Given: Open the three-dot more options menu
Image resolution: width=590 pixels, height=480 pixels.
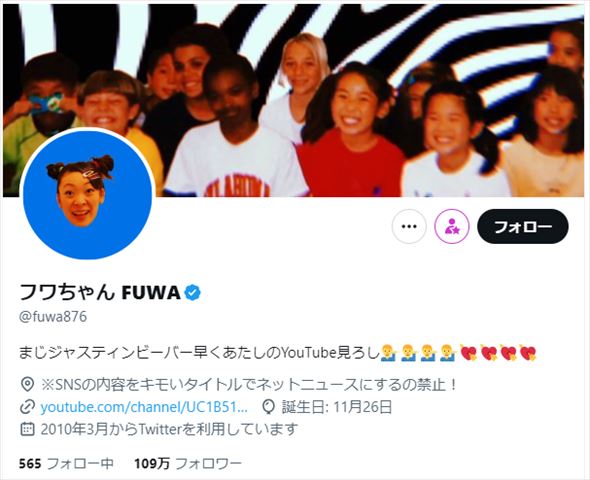Looking at the screenshot, I should tap(409, 226).
